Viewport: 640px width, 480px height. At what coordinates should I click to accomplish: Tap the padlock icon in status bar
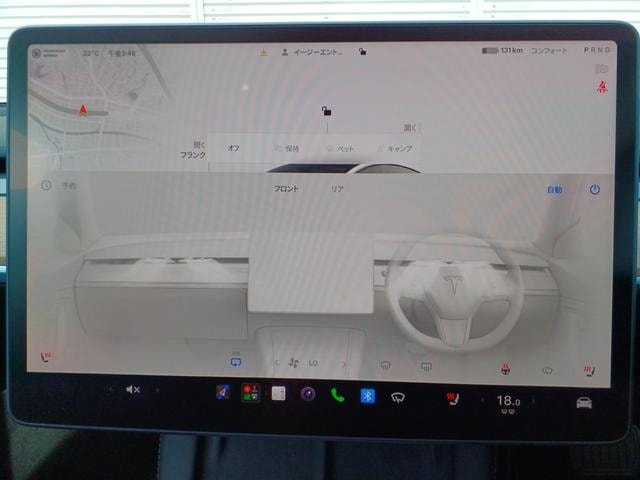click(x=362, y=51)
